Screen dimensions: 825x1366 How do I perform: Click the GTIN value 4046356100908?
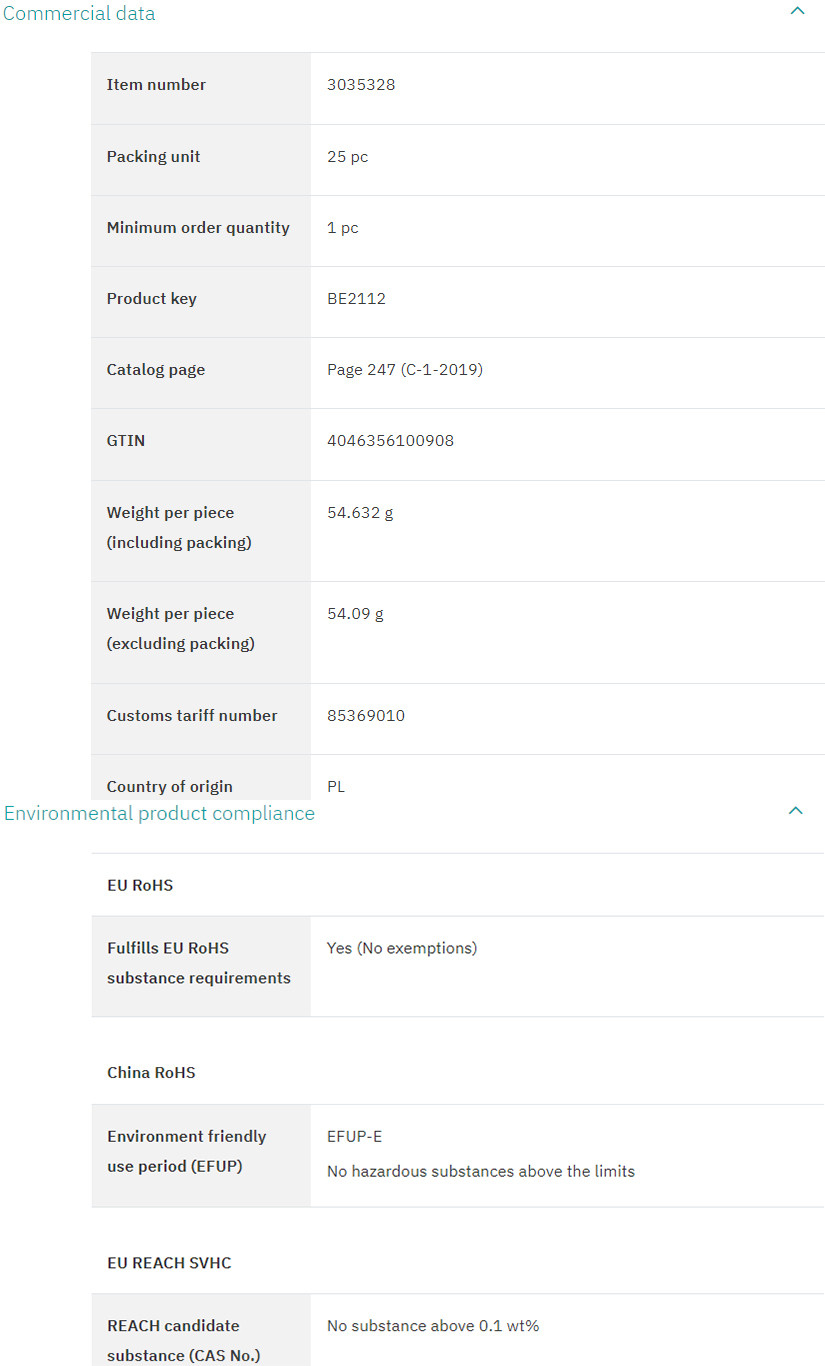click(x=390, y=440)
